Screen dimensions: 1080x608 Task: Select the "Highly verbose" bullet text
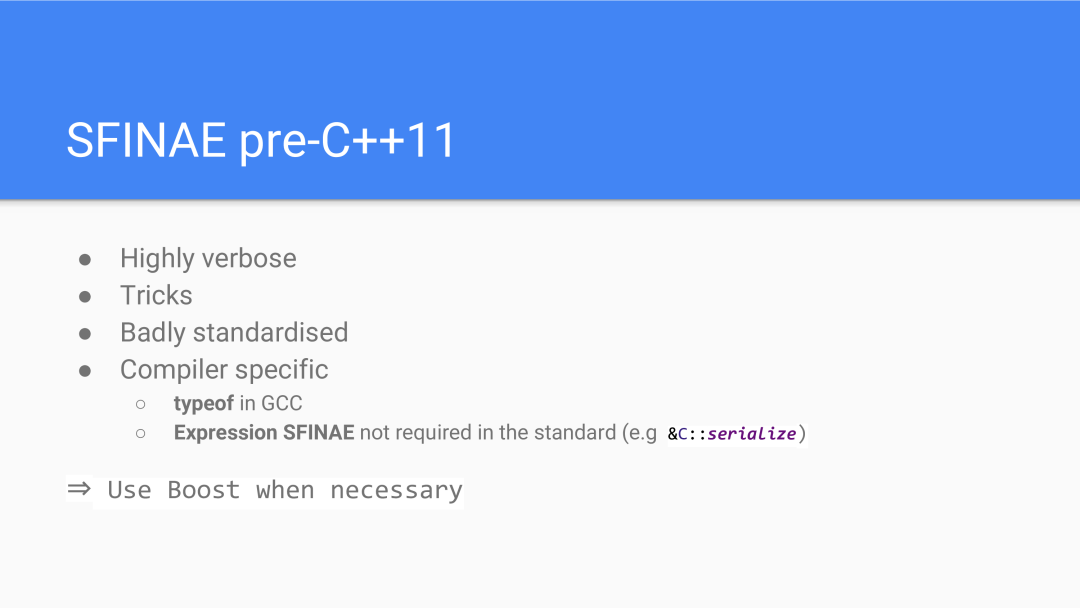pos(208,258)
